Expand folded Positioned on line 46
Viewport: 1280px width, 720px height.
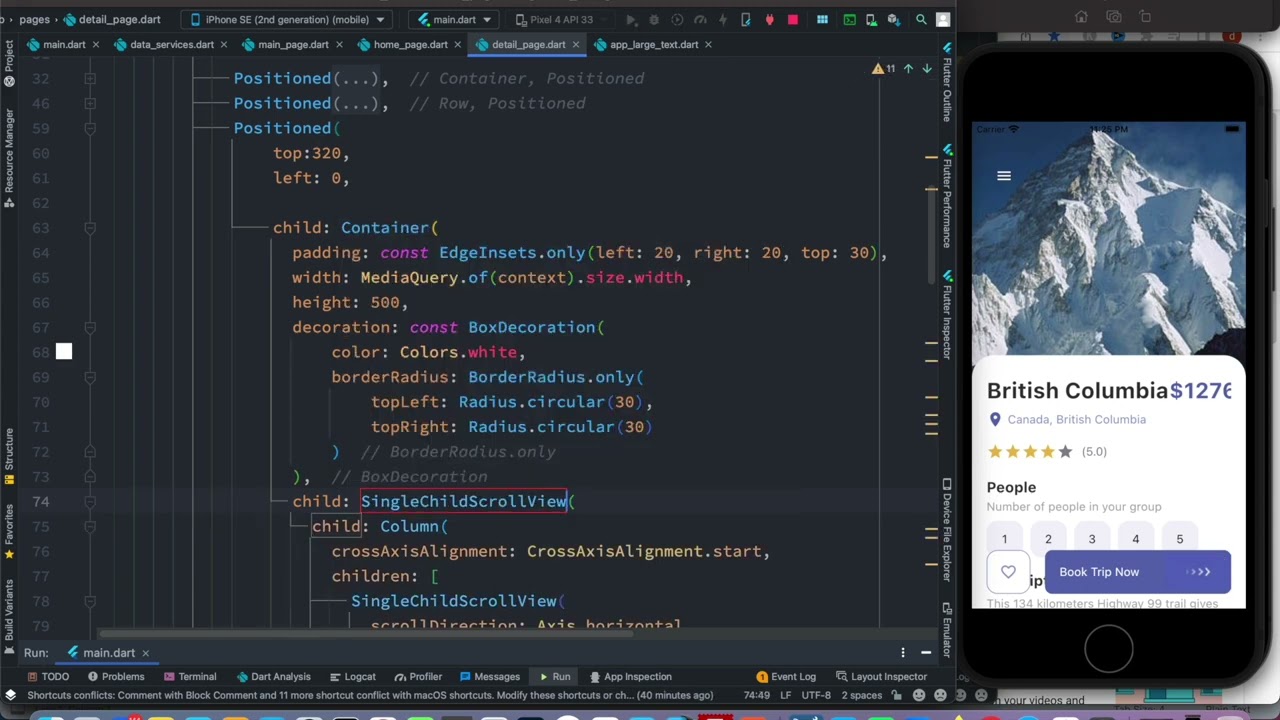(90, 103)
